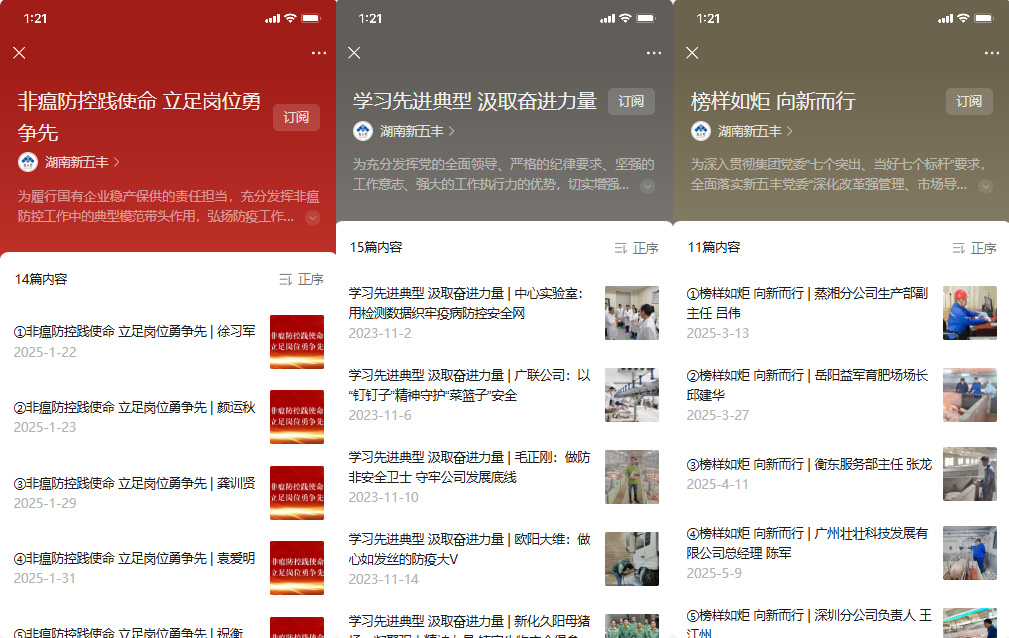This screenshot has height=638, width=1009.
Task: Visit 湖南新五丰 account link in red panel
Action: pos(82,162)
